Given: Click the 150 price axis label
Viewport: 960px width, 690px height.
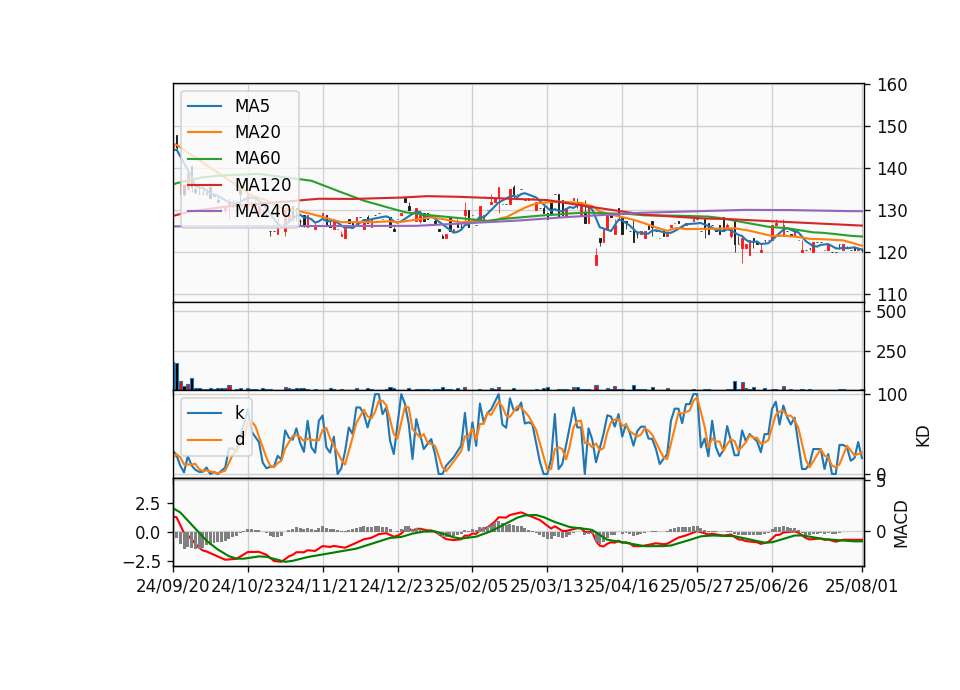Looking at the screenshot, I should point(891,127).
